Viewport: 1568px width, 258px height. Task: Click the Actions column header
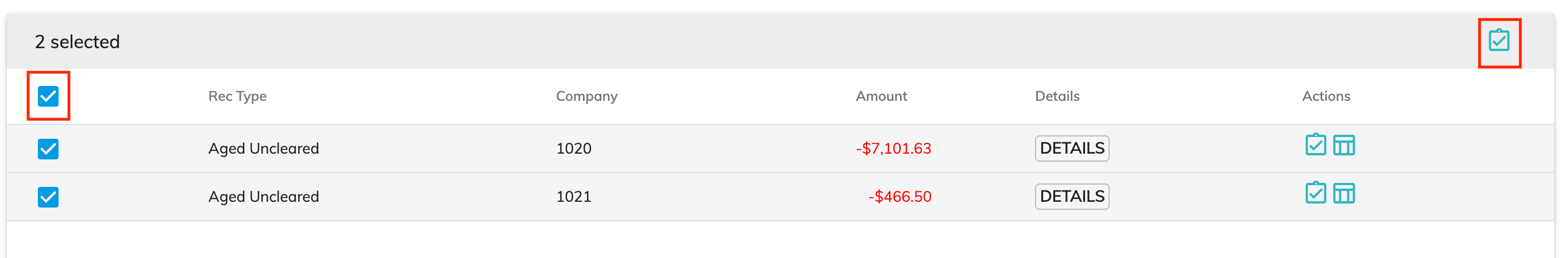coord(1326,96)
